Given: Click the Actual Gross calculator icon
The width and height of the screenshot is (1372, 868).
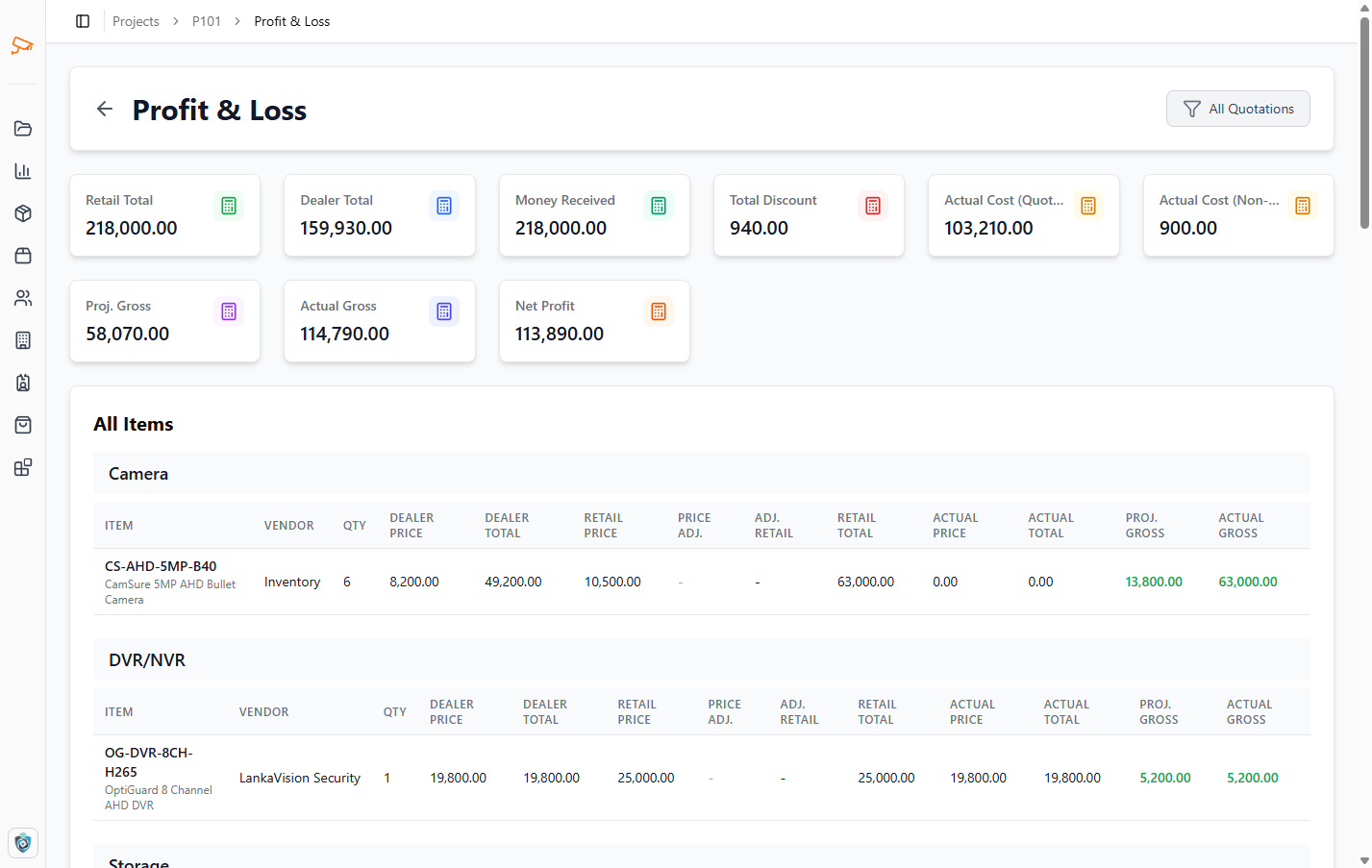Looking at the screenshot, I should click(x=444, y=311).
